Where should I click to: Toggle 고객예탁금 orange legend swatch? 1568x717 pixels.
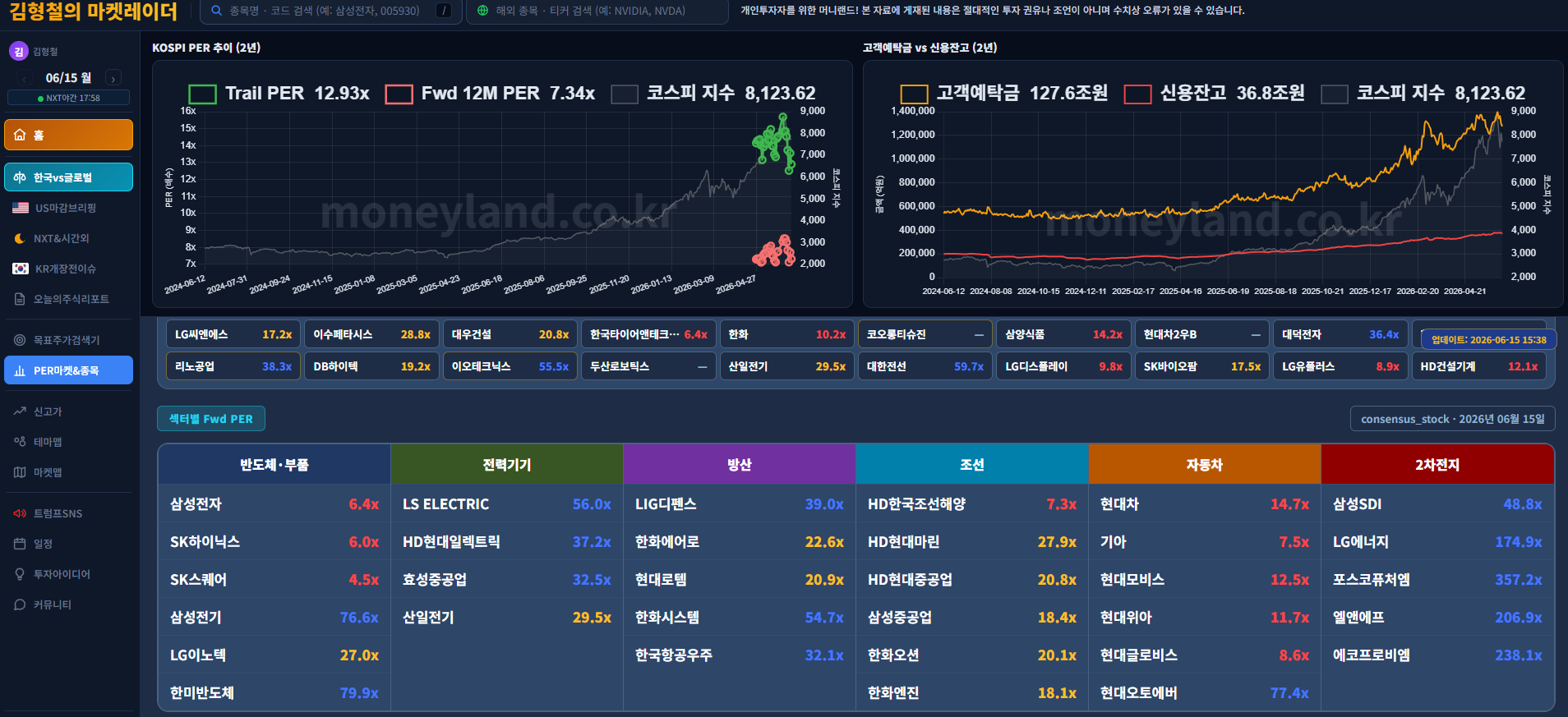tap(914, 94)
